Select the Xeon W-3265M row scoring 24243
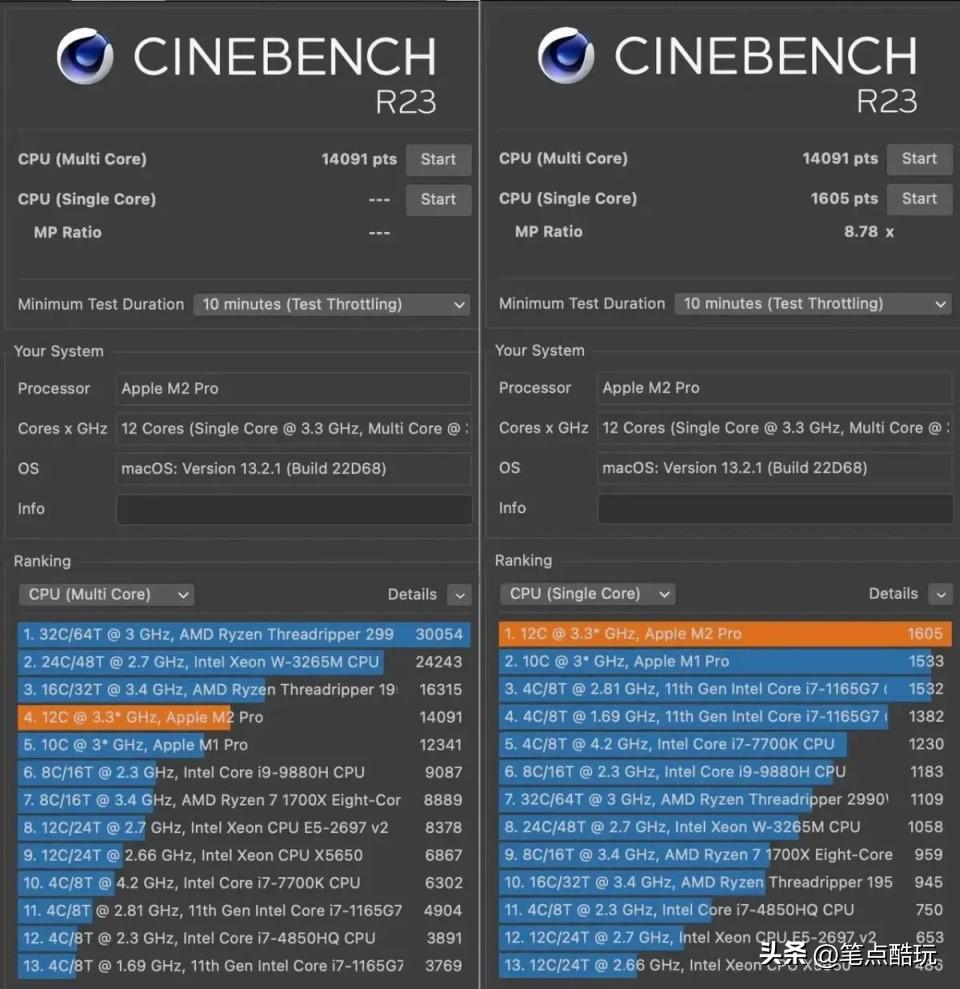Image resolution: width=960 pixels, height=989 pixels. [244, 662]
